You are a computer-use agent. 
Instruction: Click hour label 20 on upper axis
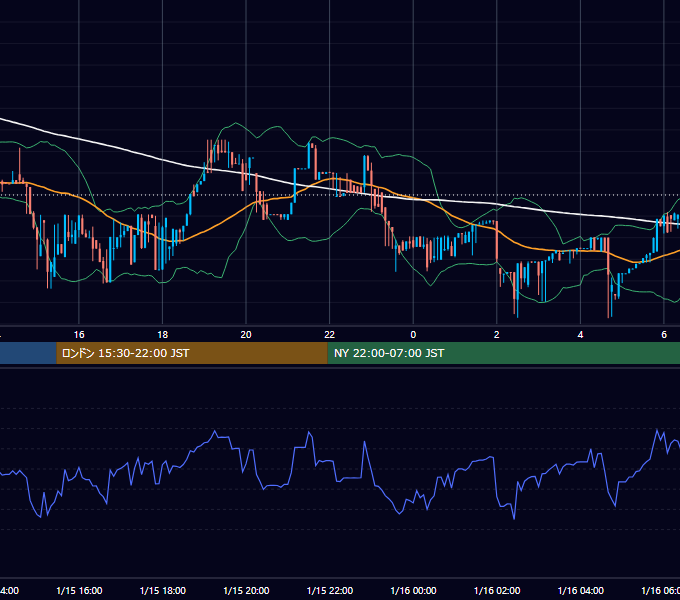click(246, 335)
